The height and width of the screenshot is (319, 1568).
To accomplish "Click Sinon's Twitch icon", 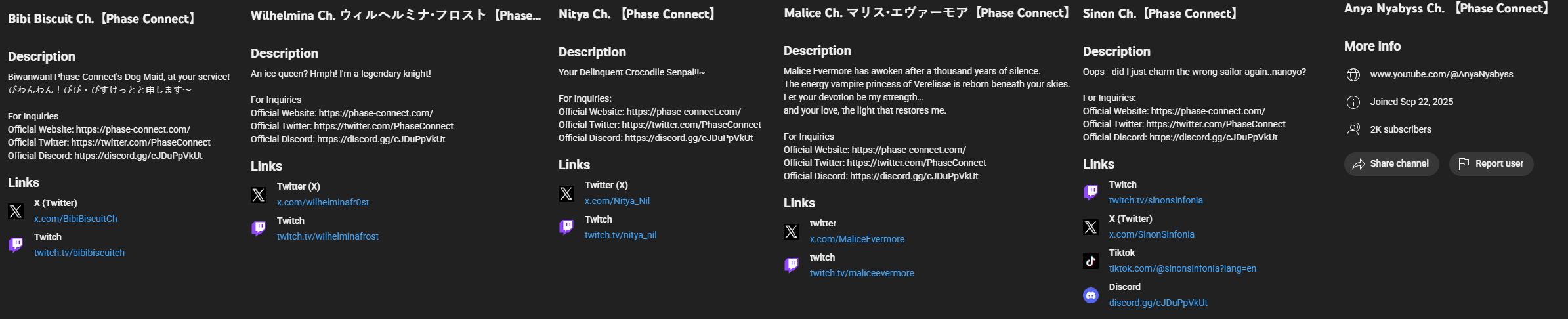I will (1091, 192).
